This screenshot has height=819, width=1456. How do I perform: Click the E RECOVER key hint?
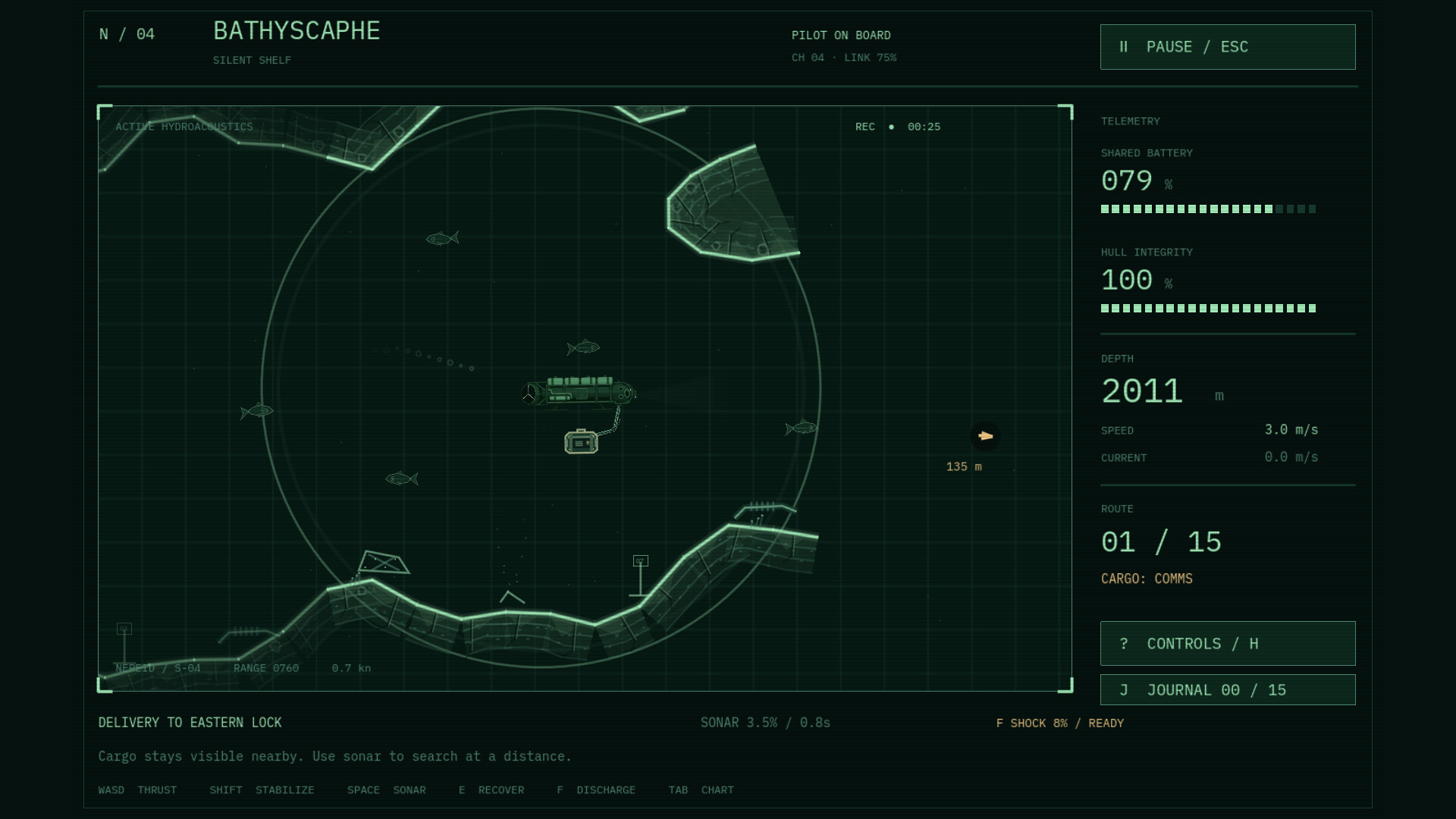pos(491,790)
